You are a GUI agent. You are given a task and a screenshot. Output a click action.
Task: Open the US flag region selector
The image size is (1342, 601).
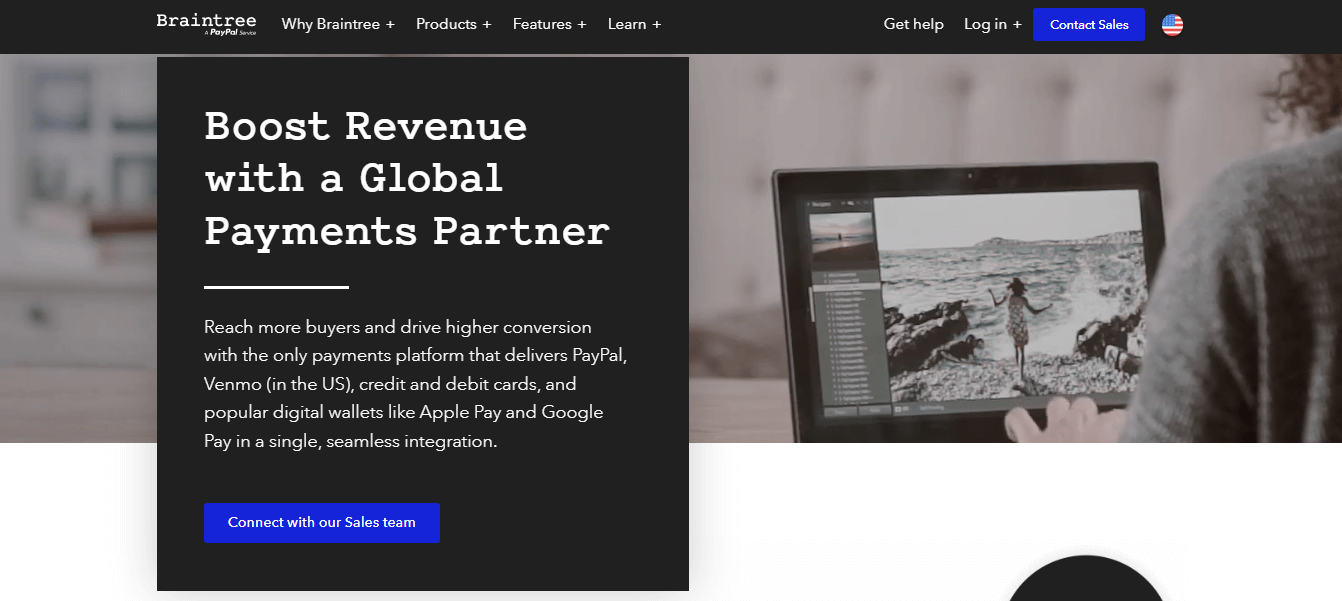coord(1172,25)
